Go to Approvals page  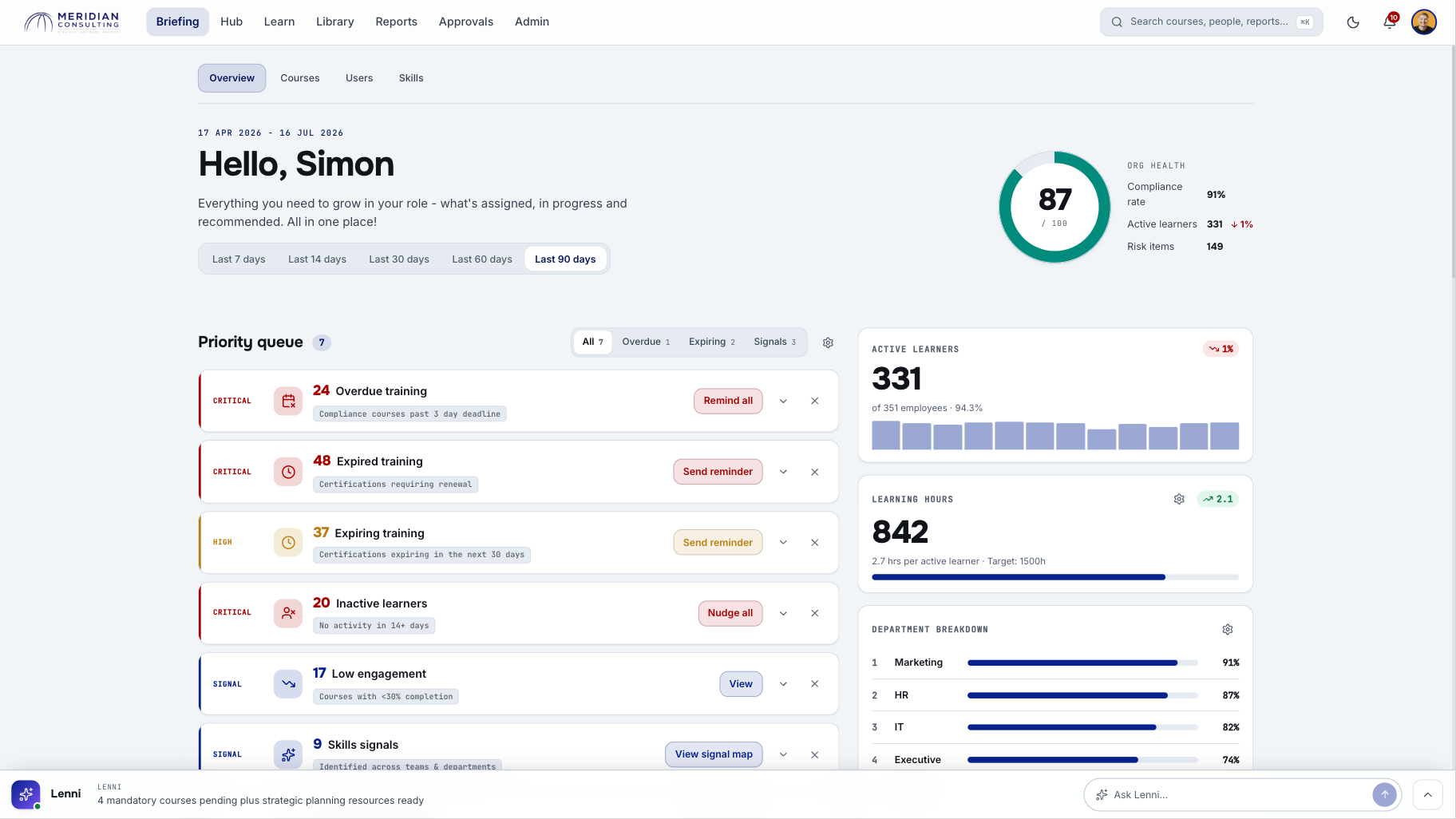click(x=466, y=22)
